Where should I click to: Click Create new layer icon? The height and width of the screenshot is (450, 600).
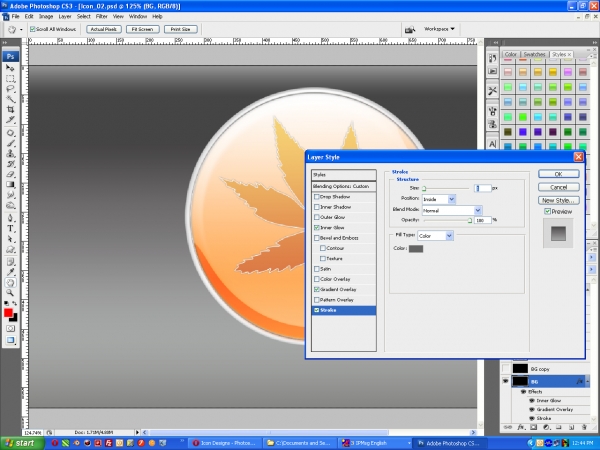coord(571,427)
